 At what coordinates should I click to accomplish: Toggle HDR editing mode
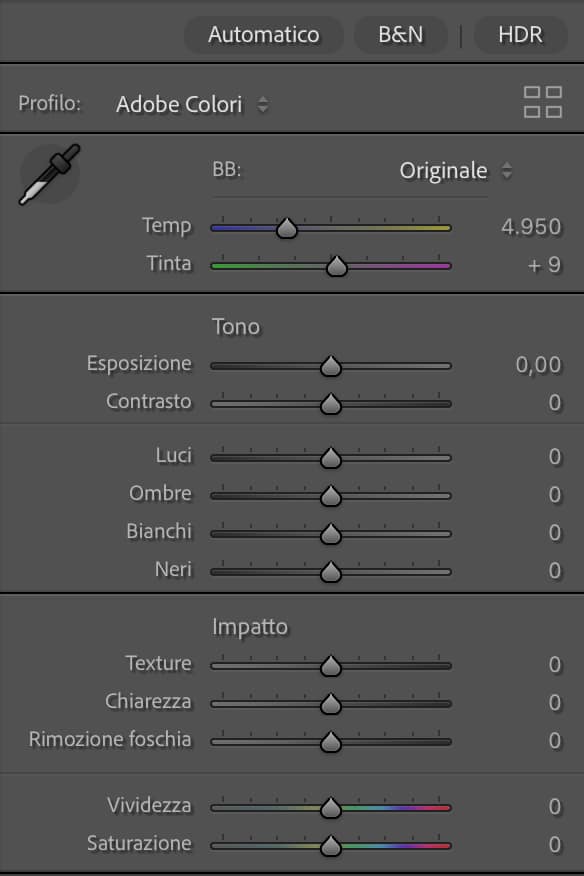[x=519, y=35]
